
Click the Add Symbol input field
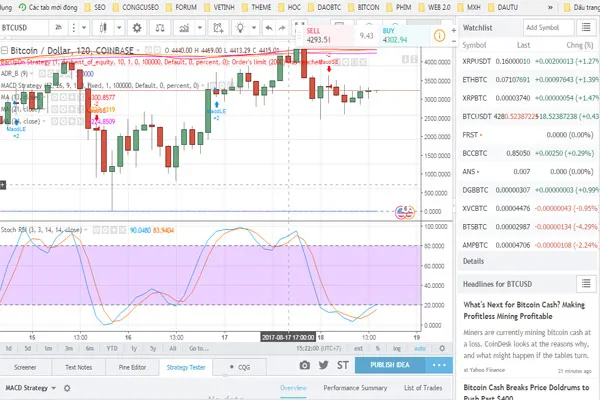pos(549,27)
